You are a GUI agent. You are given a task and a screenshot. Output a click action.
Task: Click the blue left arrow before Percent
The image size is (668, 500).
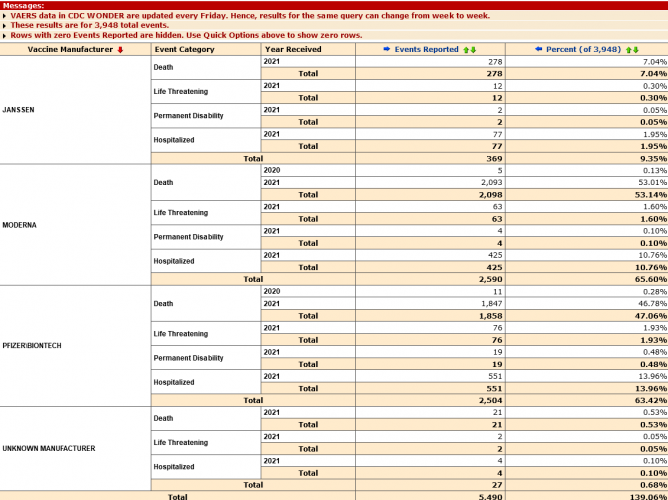pyautogui.click(x=538, y=49)
